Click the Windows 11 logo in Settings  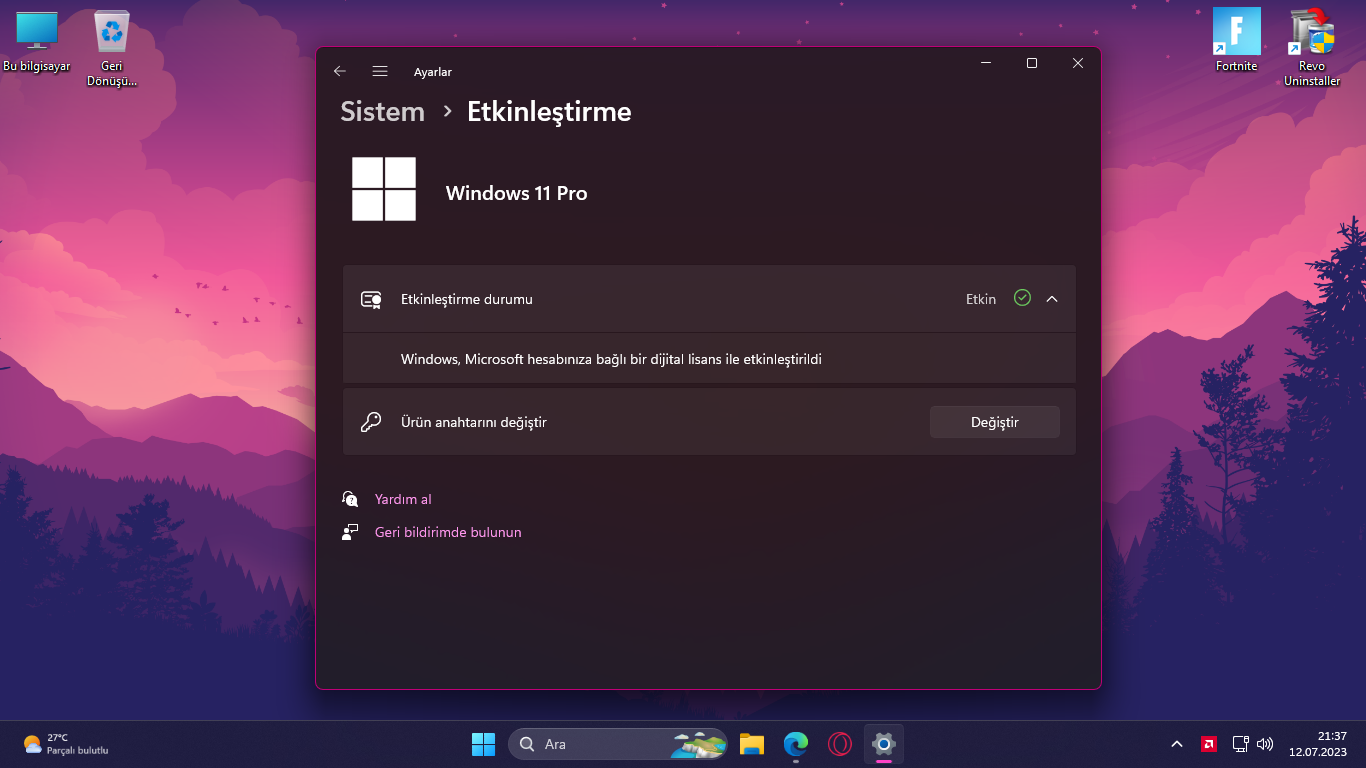point(384,189)
